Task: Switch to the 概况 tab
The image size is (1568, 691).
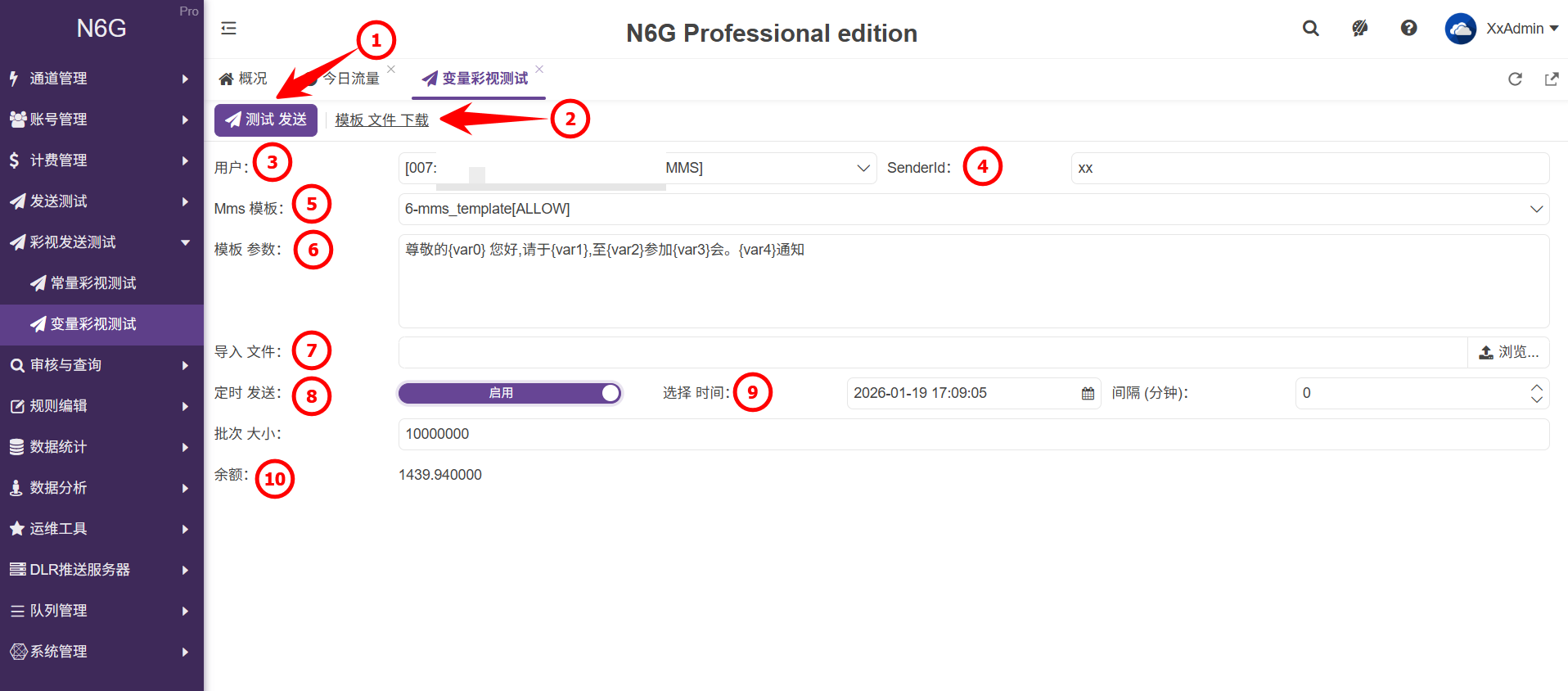Action: [244, 79]
